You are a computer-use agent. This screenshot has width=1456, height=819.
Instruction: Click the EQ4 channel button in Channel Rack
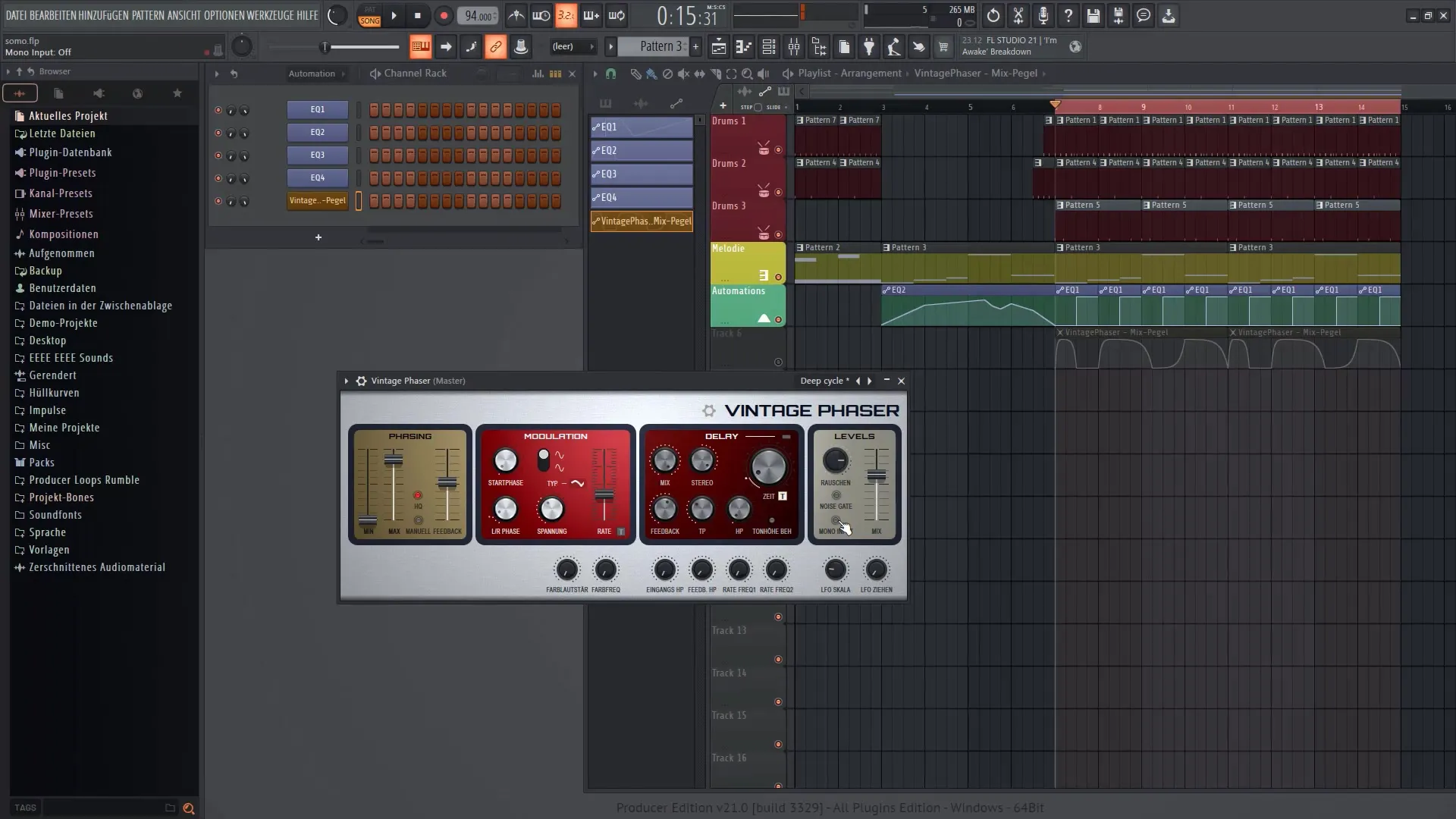click(x=318, y=178)
